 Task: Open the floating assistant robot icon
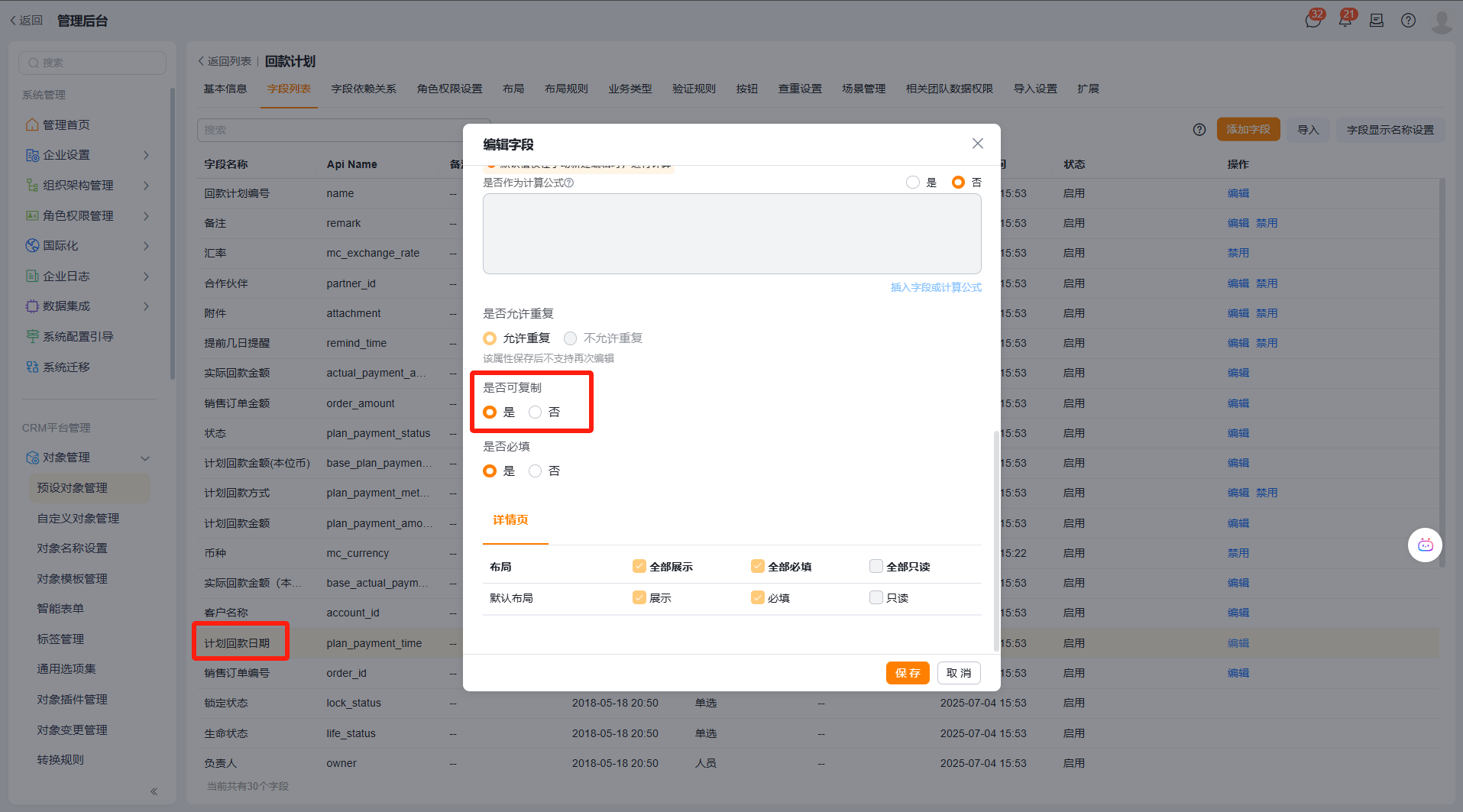click(1425, 545)
